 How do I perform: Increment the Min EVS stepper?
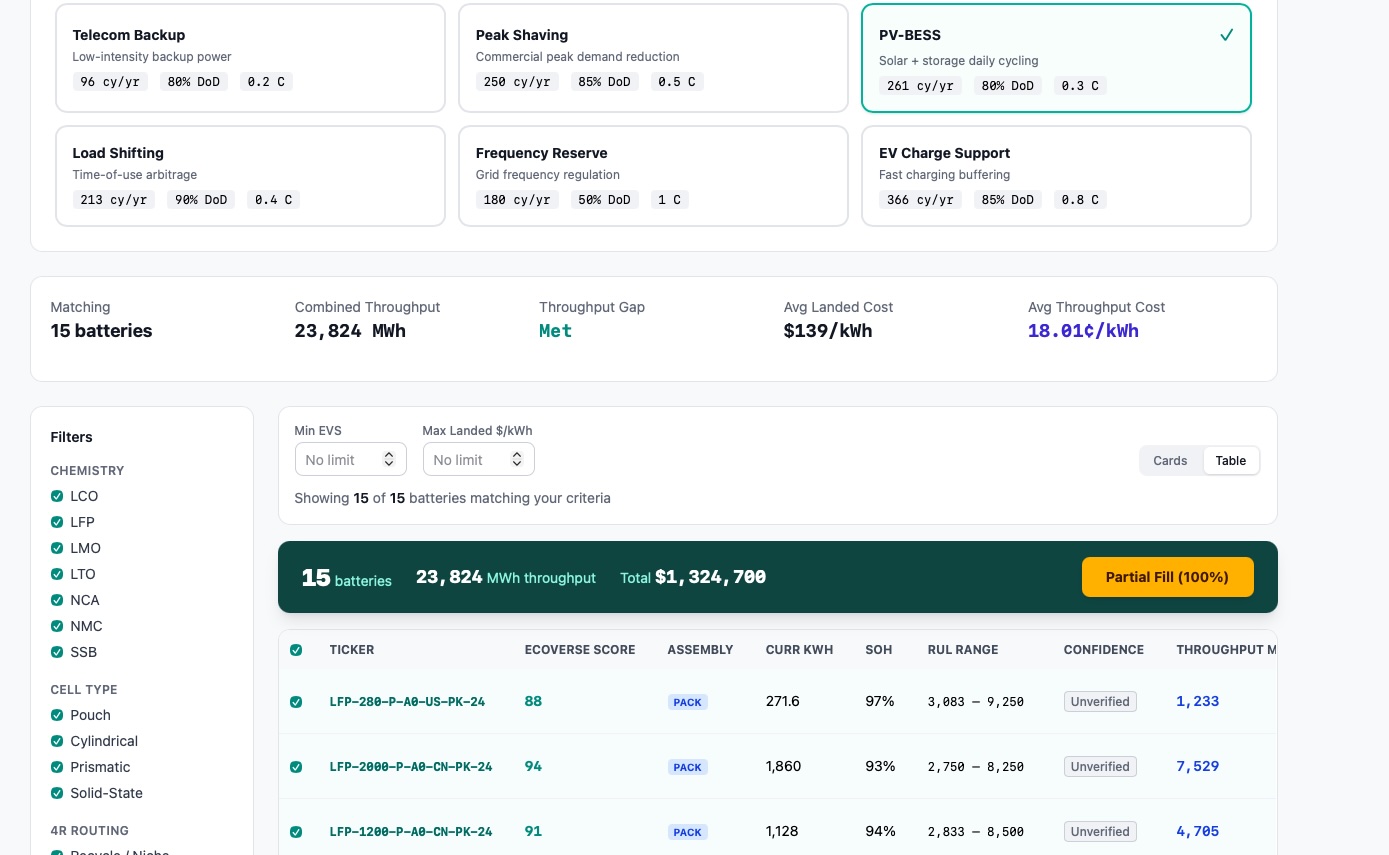click(x=389, y=454)
